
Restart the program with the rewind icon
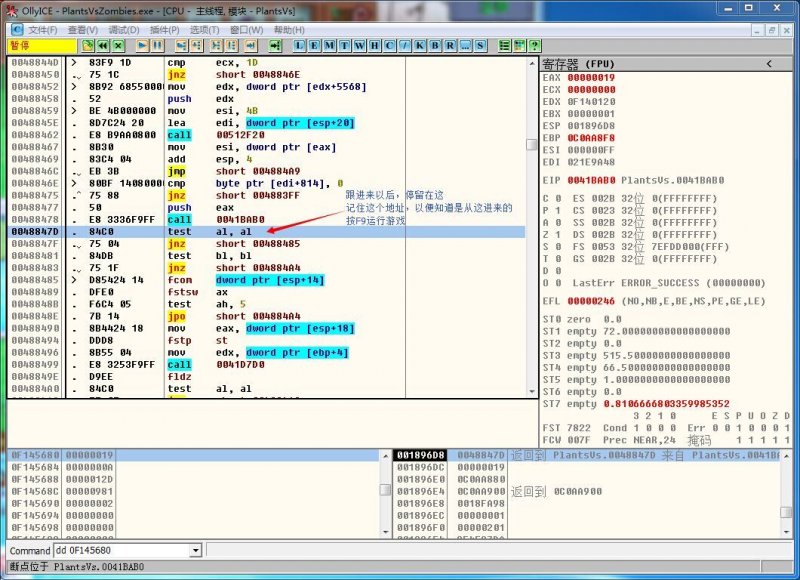point(103,46)
